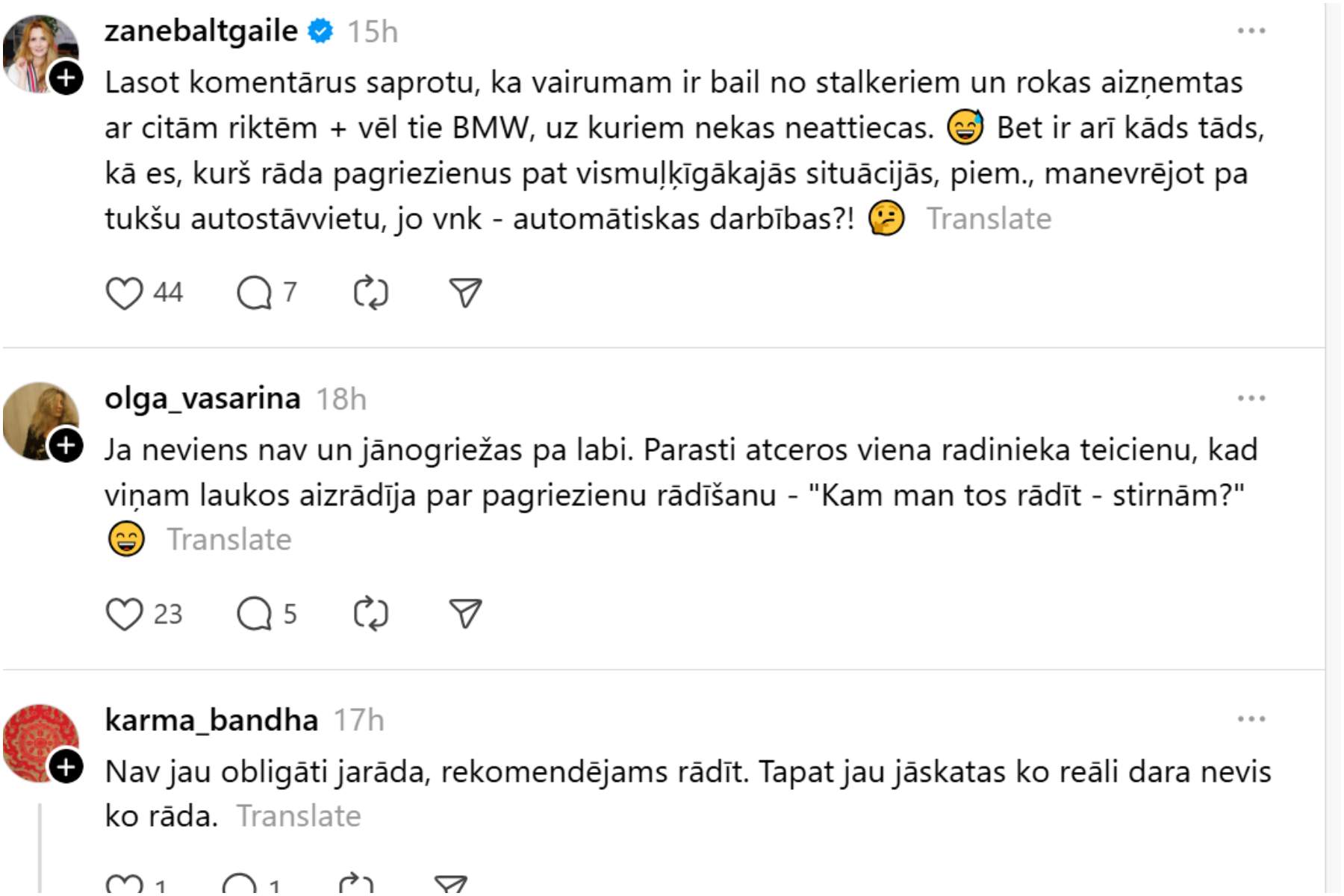Open more options for olga_vasarina's comment
The height and width of the screenshot is (896, 1344).
1251,399
